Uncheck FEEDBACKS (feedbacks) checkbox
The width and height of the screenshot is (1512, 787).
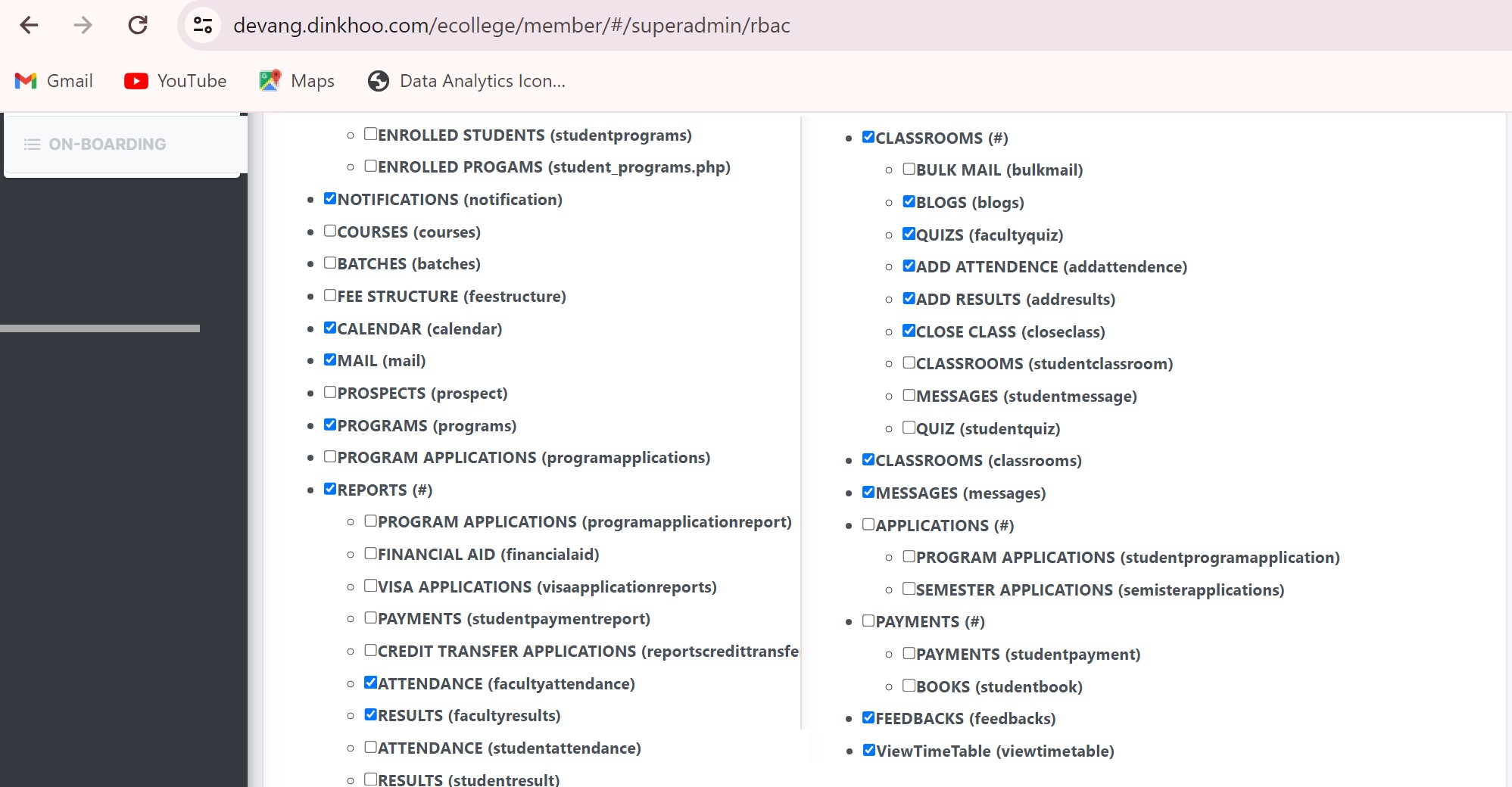[x=868, y=717]
